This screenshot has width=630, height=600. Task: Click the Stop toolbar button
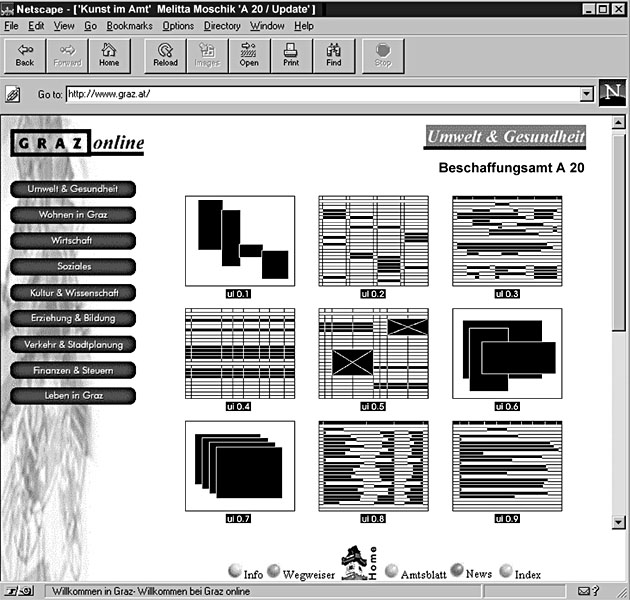click(x=383, y=56)
